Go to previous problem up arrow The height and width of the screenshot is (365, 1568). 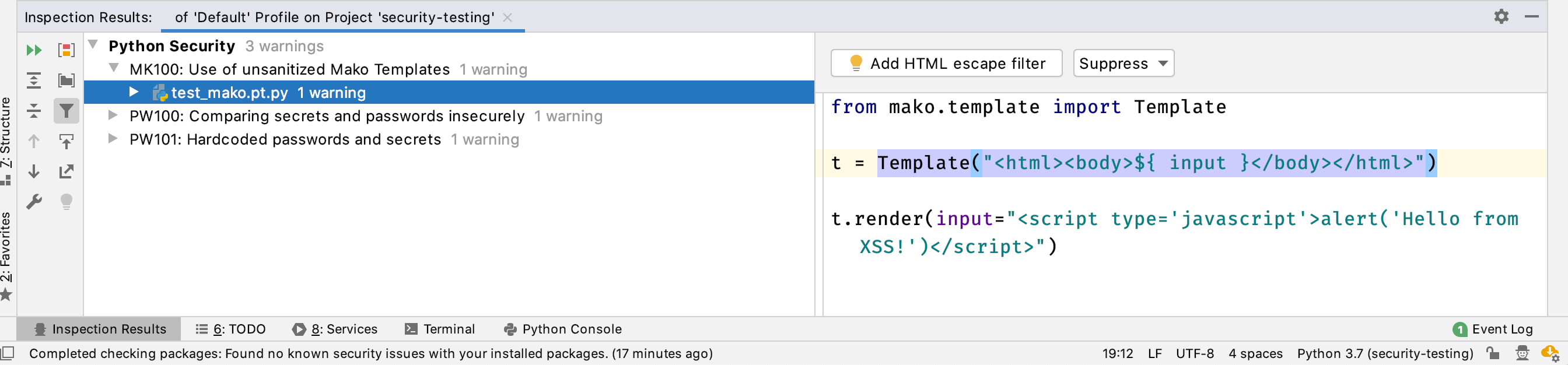[34, 141]
